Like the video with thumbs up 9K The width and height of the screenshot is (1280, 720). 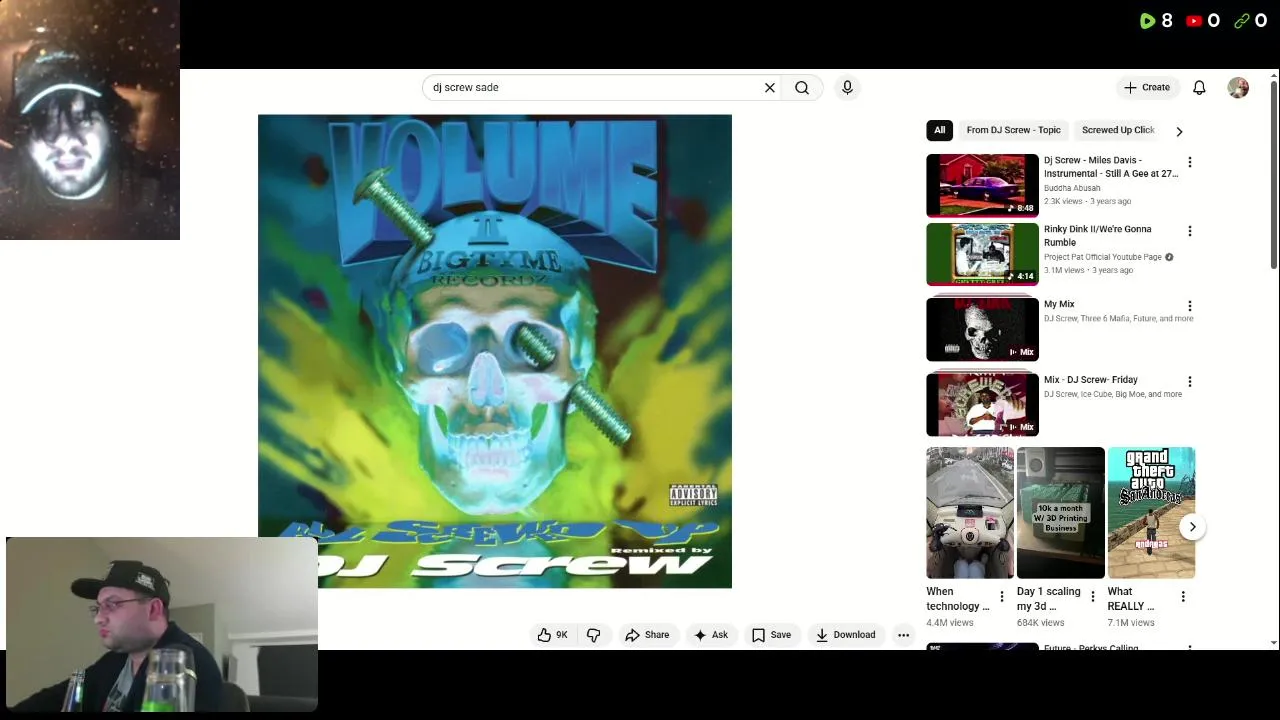(x=552, y=635)
